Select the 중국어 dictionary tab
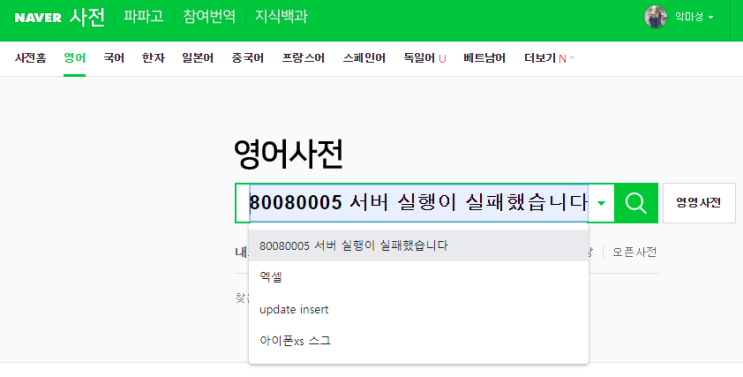Screen dimensions: 743x377 [247, 58]
